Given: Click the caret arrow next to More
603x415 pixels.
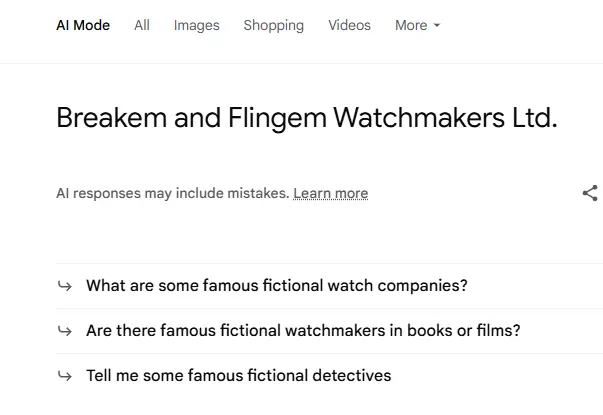Looking at the screenshot, I should (x=436, y=26).
